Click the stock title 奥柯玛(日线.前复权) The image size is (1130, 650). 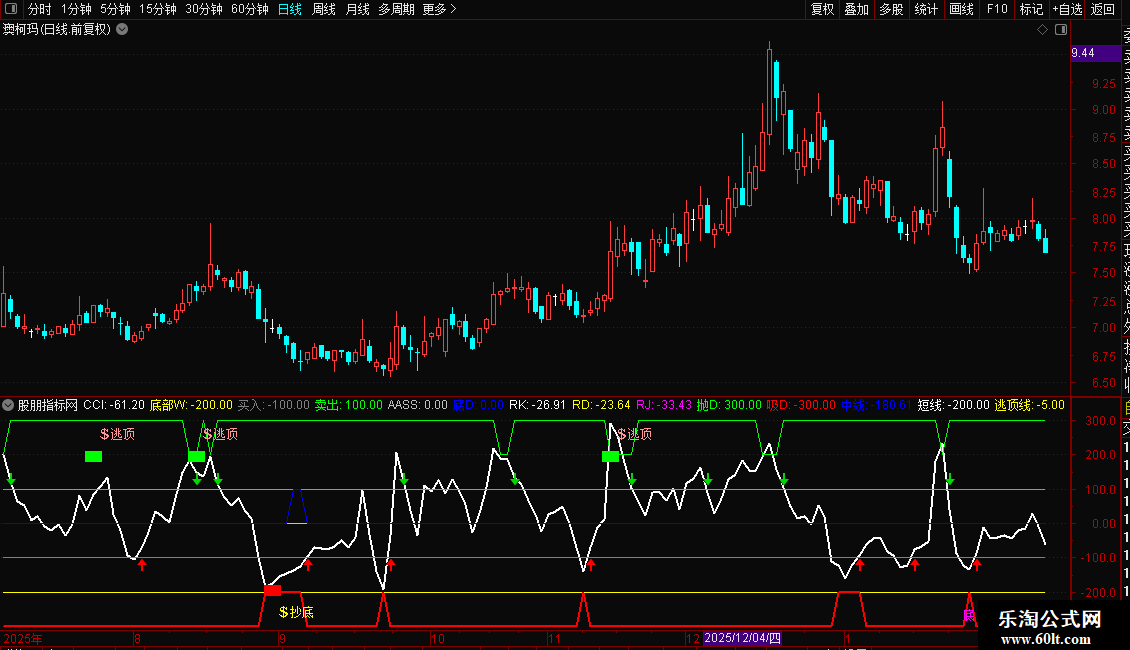point(57,30)
